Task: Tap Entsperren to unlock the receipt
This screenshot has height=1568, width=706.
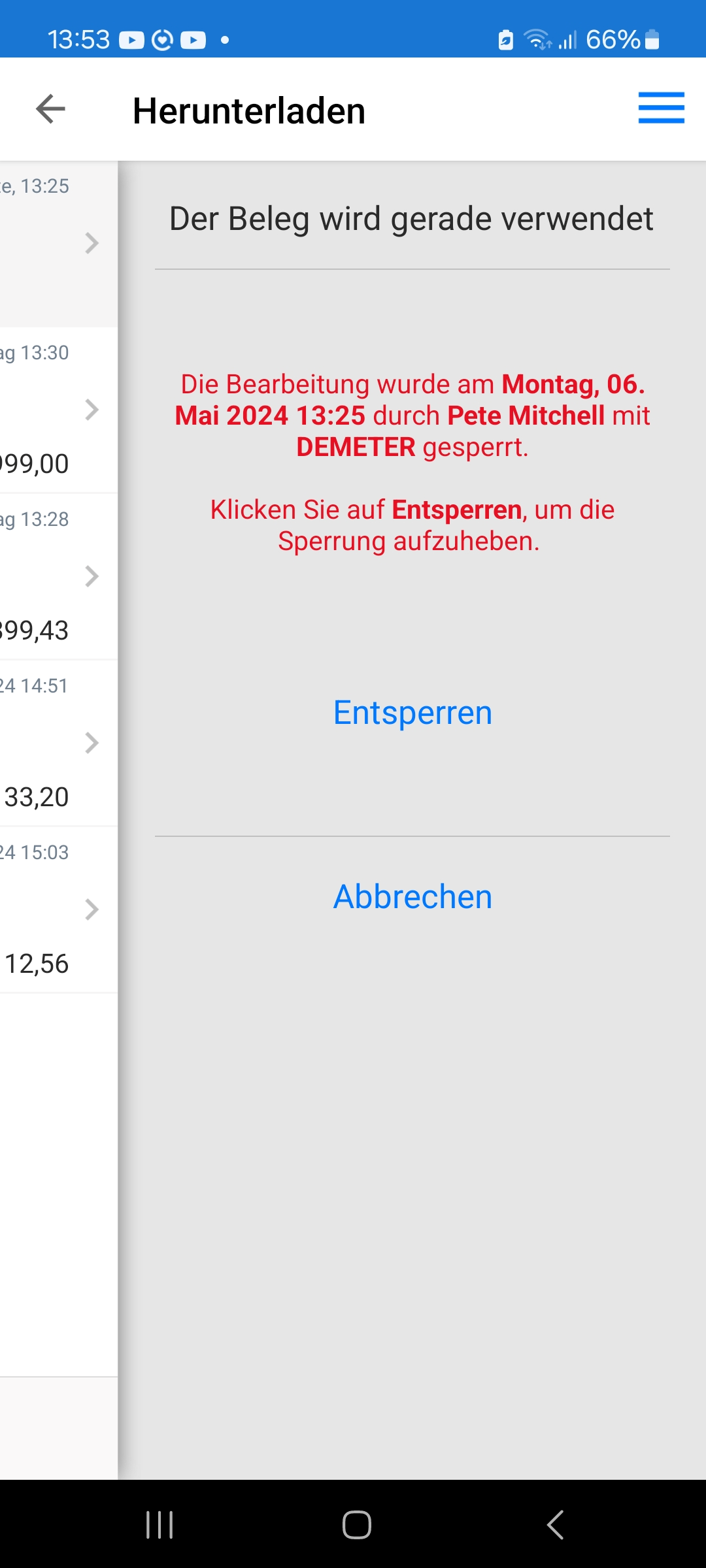Action: (412, 712)
